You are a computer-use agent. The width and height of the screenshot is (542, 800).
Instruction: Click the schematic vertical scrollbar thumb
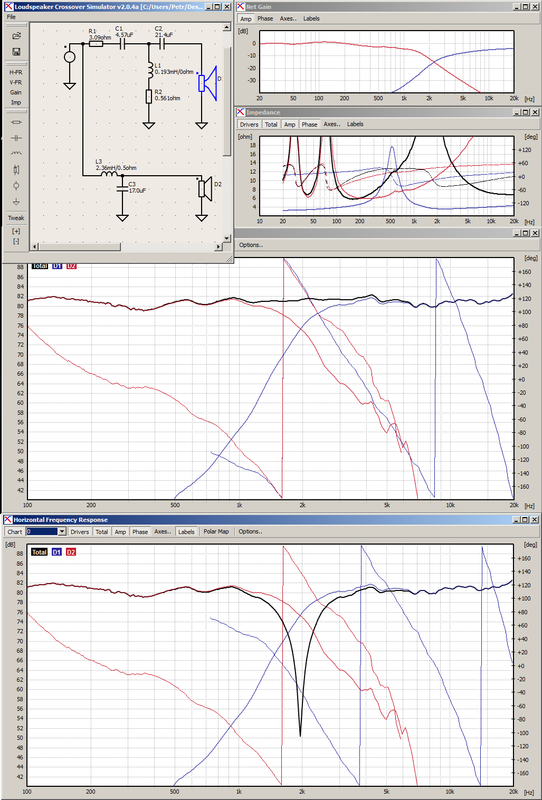(x=227, y=101)
